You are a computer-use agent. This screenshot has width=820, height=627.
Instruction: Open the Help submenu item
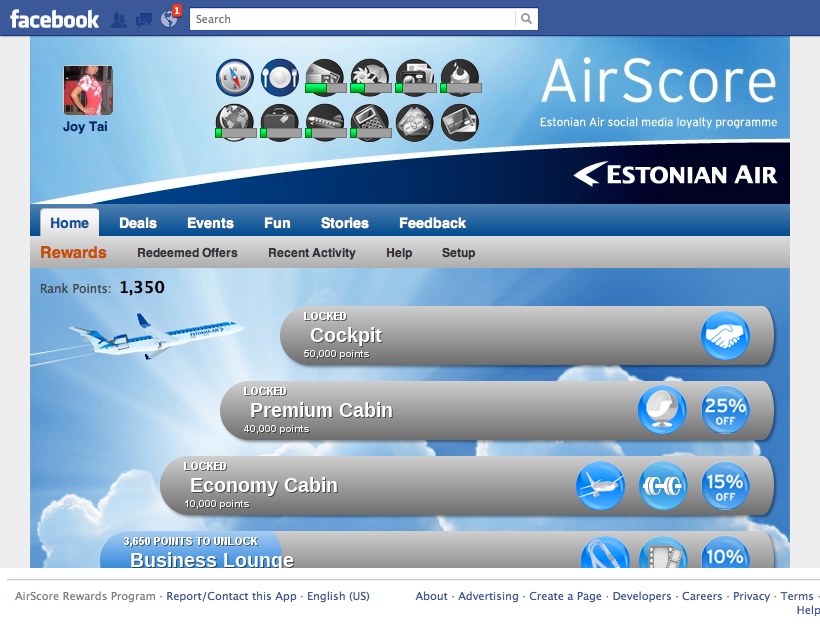399,253
